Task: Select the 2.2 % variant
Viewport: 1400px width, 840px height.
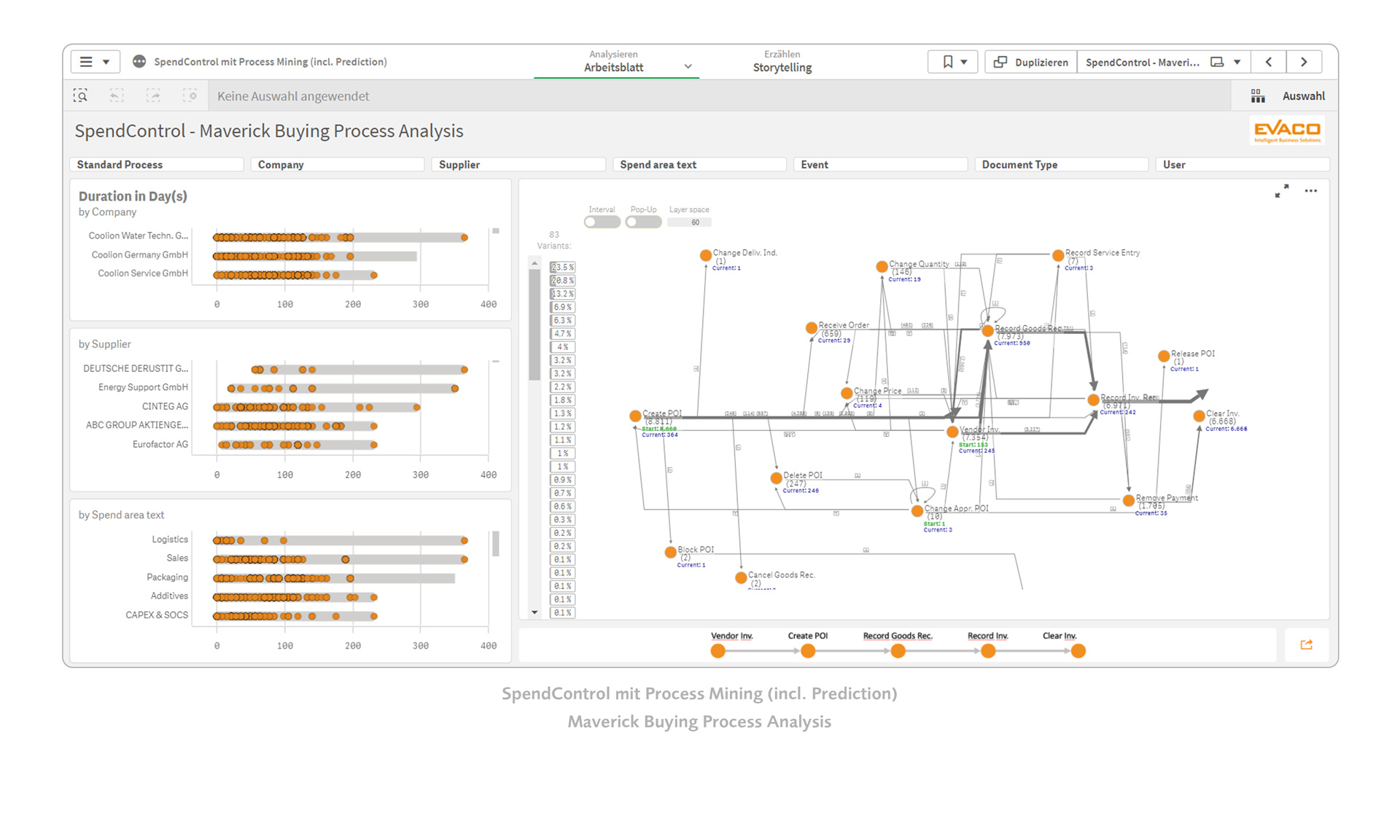Action: pyautogui.click(x=562, y=387)
